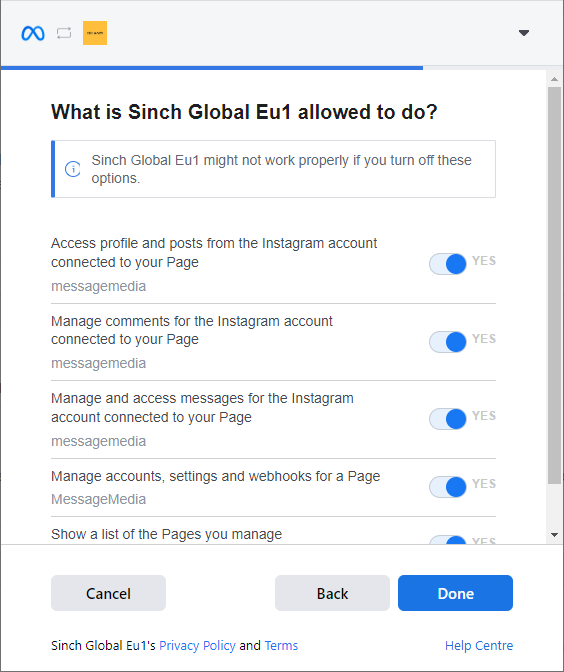This screenshot has height=672, width=564.
Task: Toggle Show a list of Pages permission
Action: [448, 540]
